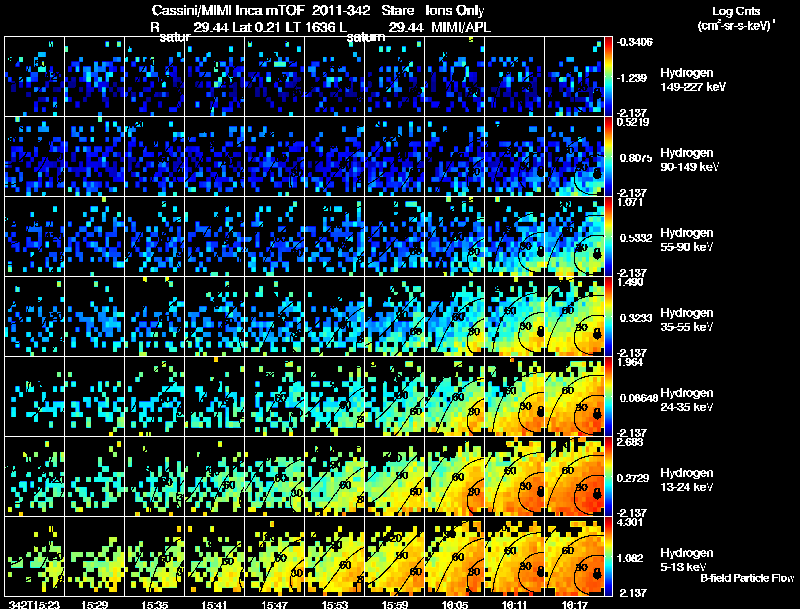This screenshot has width=800, height=609.
Task: Click the B-field Particle Flow text
Action: point(747,578)
